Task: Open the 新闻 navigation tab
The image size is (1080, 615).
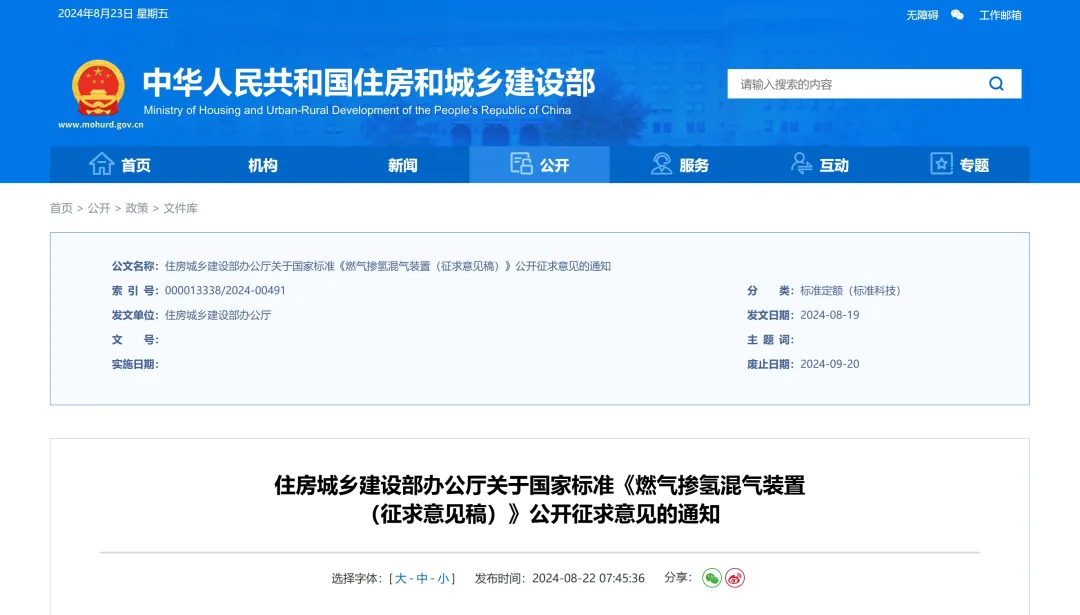Action: 402,165
